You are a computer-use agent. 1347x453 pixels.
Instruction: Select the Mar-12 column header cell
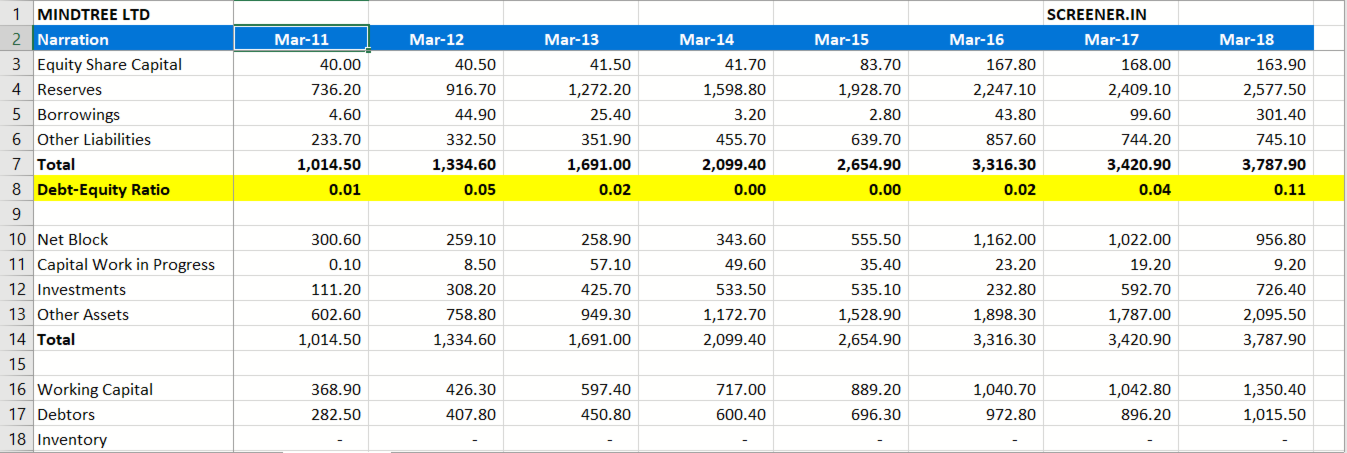[x=436, y=39]
